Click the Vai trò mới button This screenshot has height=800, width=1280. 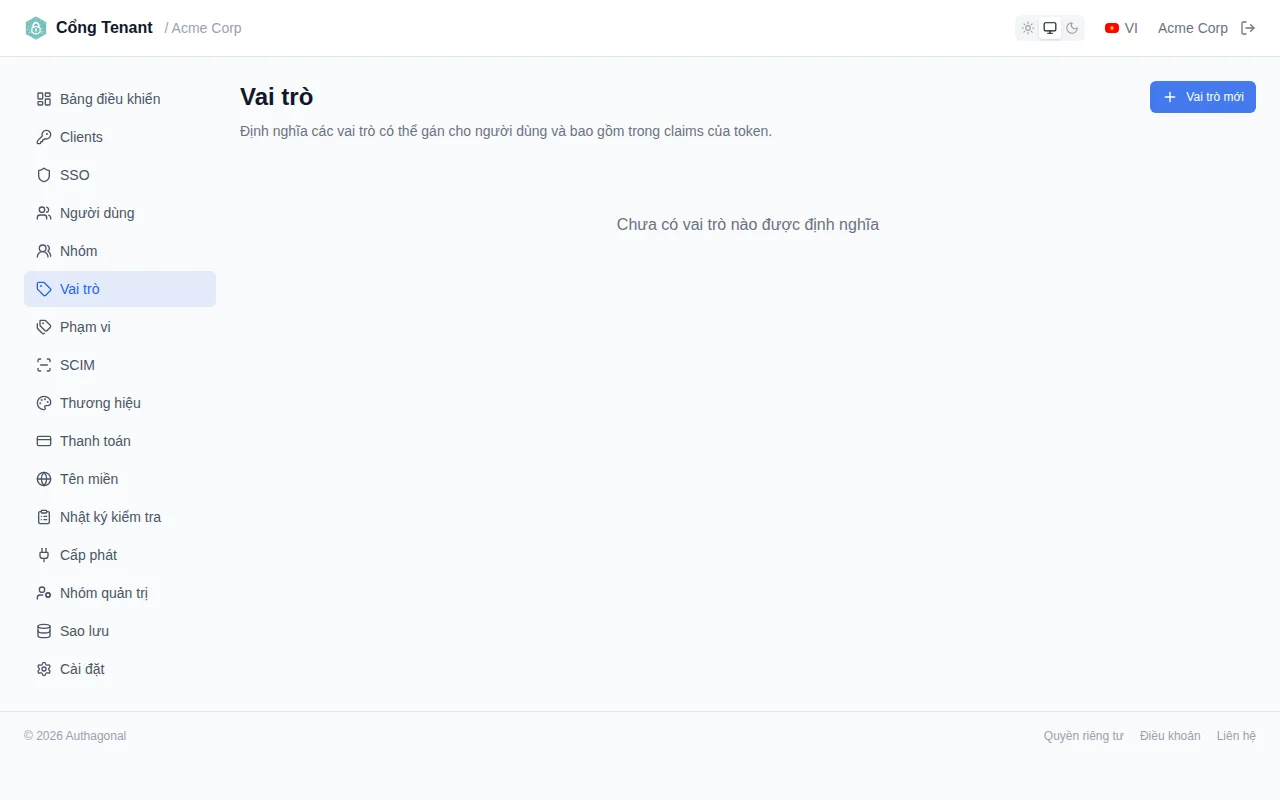pos(1203,97)
